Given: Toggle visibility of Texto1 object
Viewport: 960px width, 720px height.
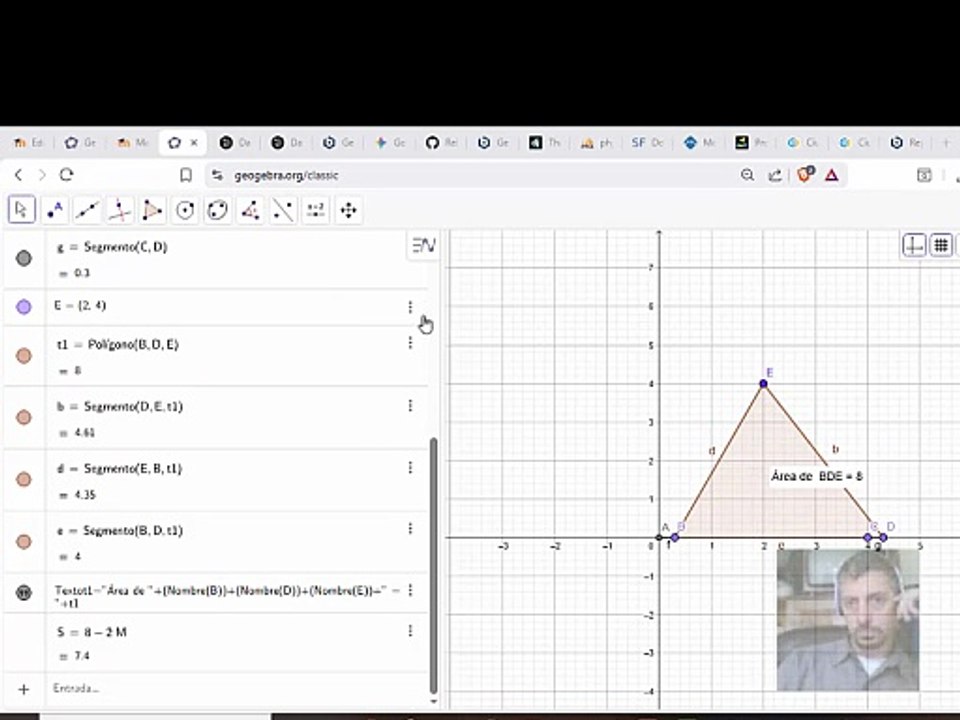Looking at the screenshot, I should (24, 592).
